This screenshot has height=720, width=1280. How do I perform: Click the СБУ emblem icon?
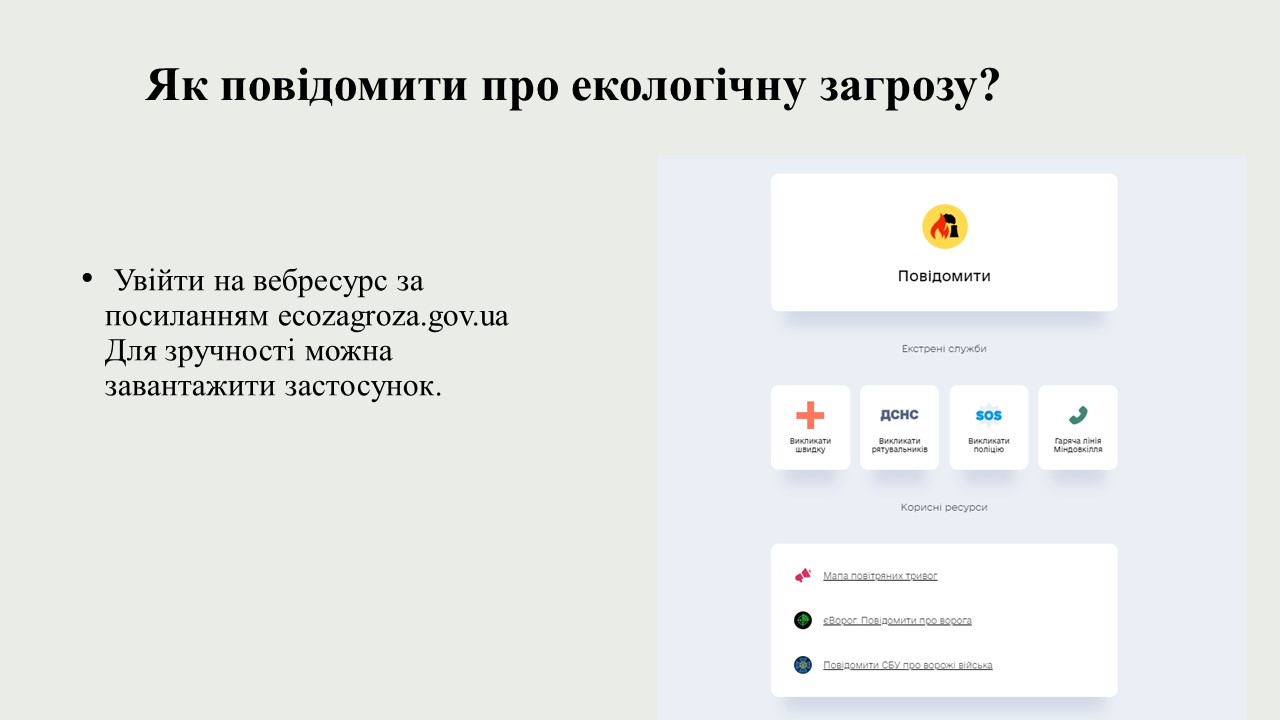pos(803,665)
